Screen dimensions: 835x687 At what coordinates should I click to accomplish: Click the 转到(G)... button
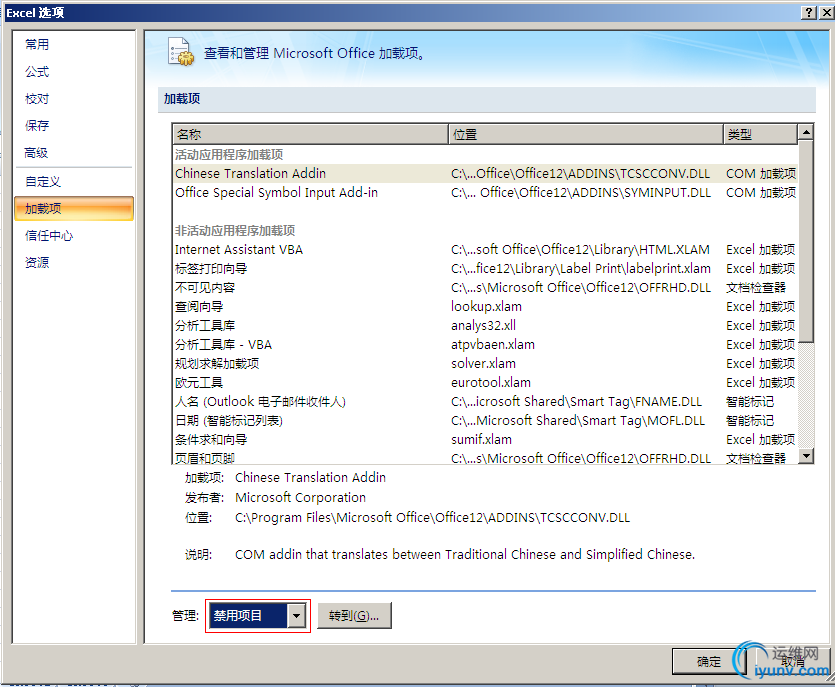point(354,616)
